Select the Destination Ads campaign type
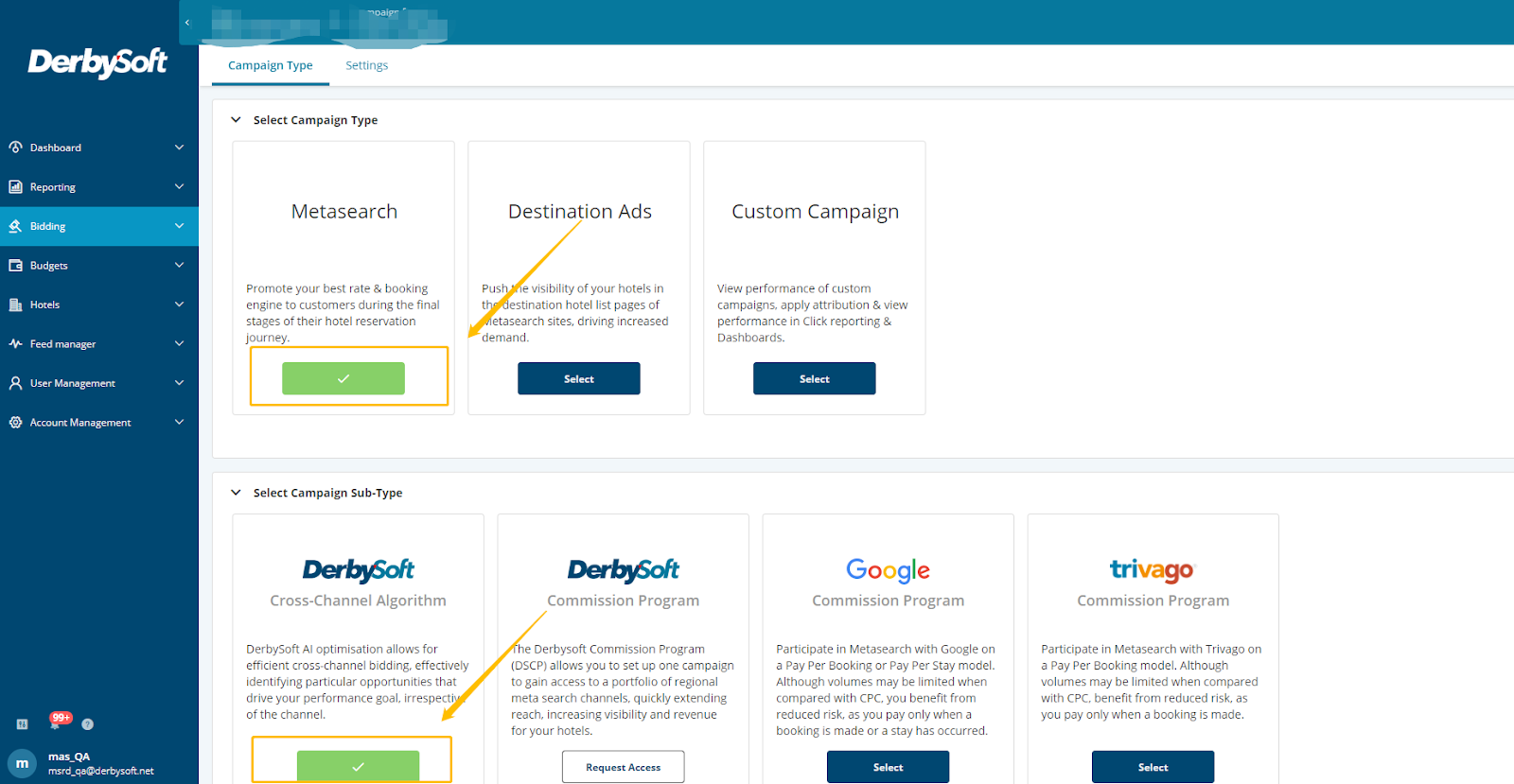Image resolution: width=1514 pixels, height=784 pixels. point(579,378)
